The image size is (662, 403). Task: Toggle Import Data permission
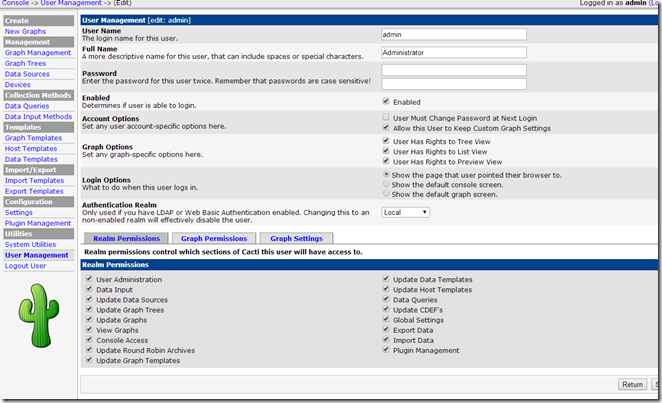click(x=386, y=339)
